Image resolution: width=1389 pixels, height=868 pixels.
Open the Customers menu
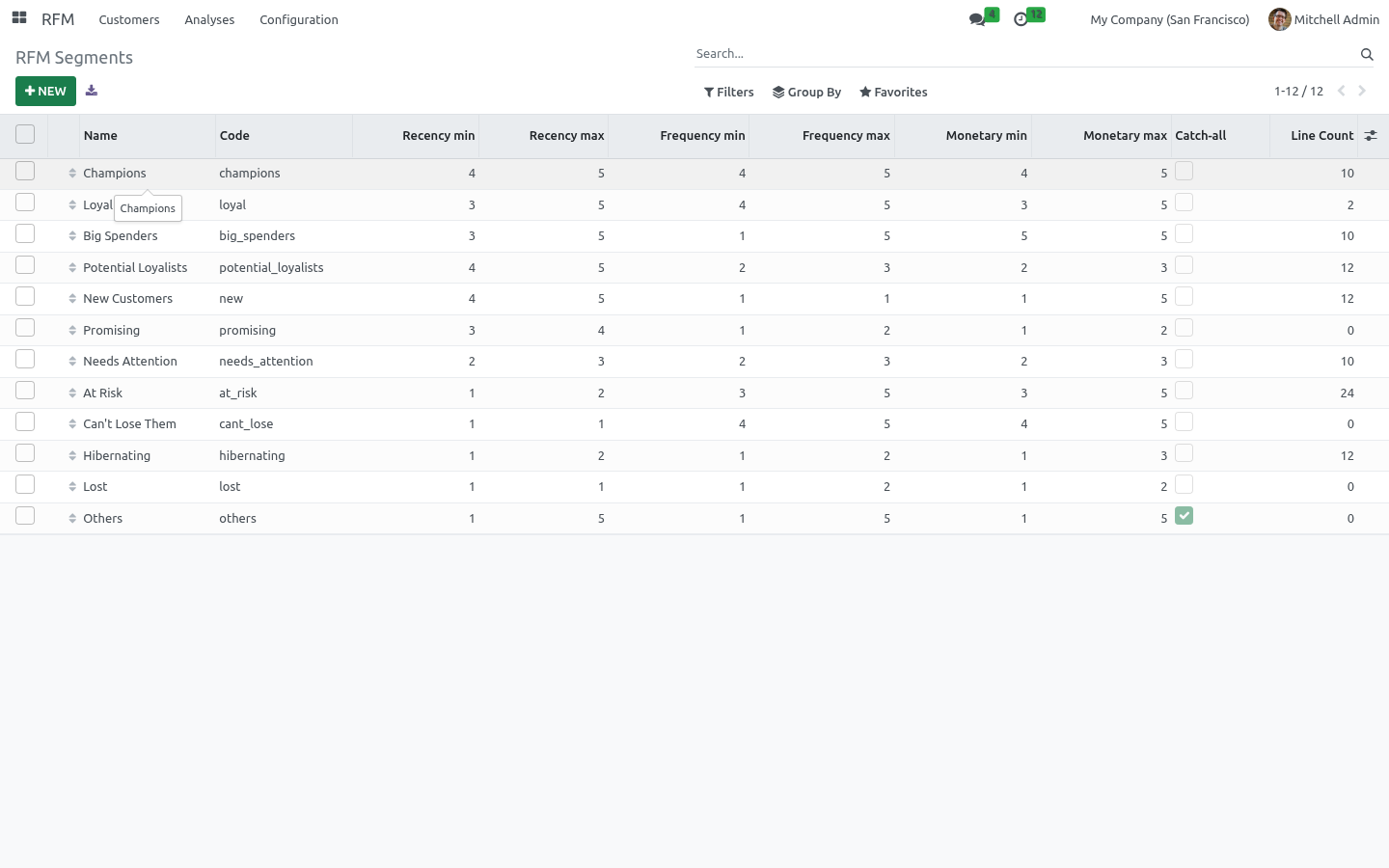click(129, 19)
